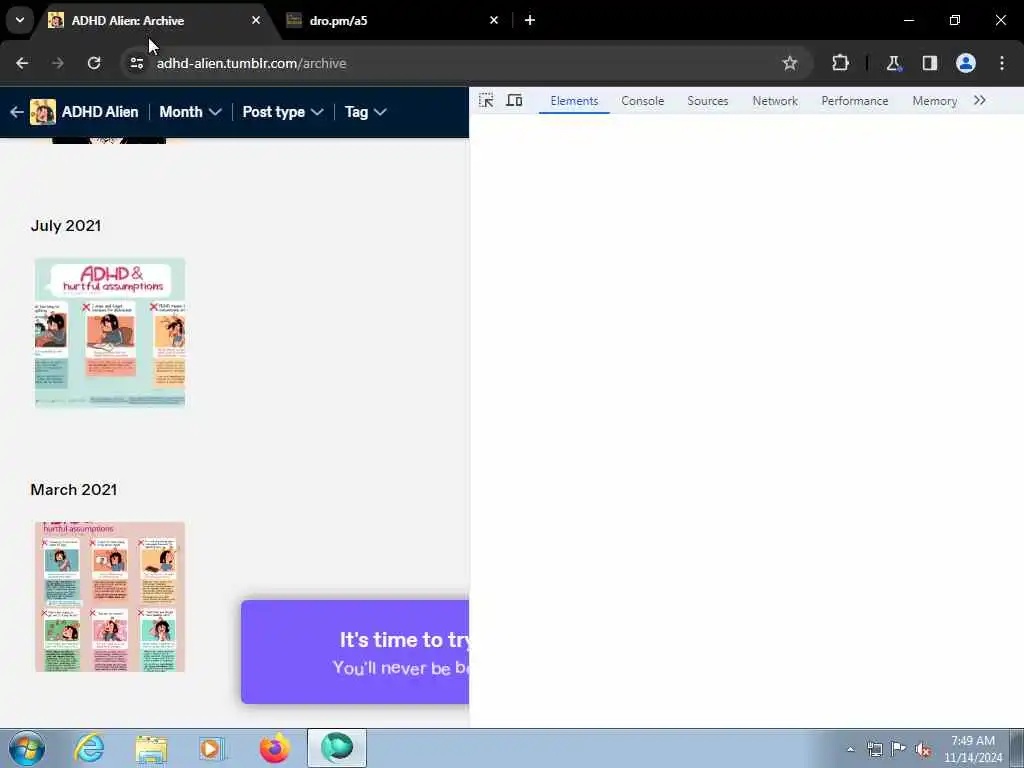Go back to the previous page
This screenshot has height=768, width=1024.
click(x=22, y=63)
